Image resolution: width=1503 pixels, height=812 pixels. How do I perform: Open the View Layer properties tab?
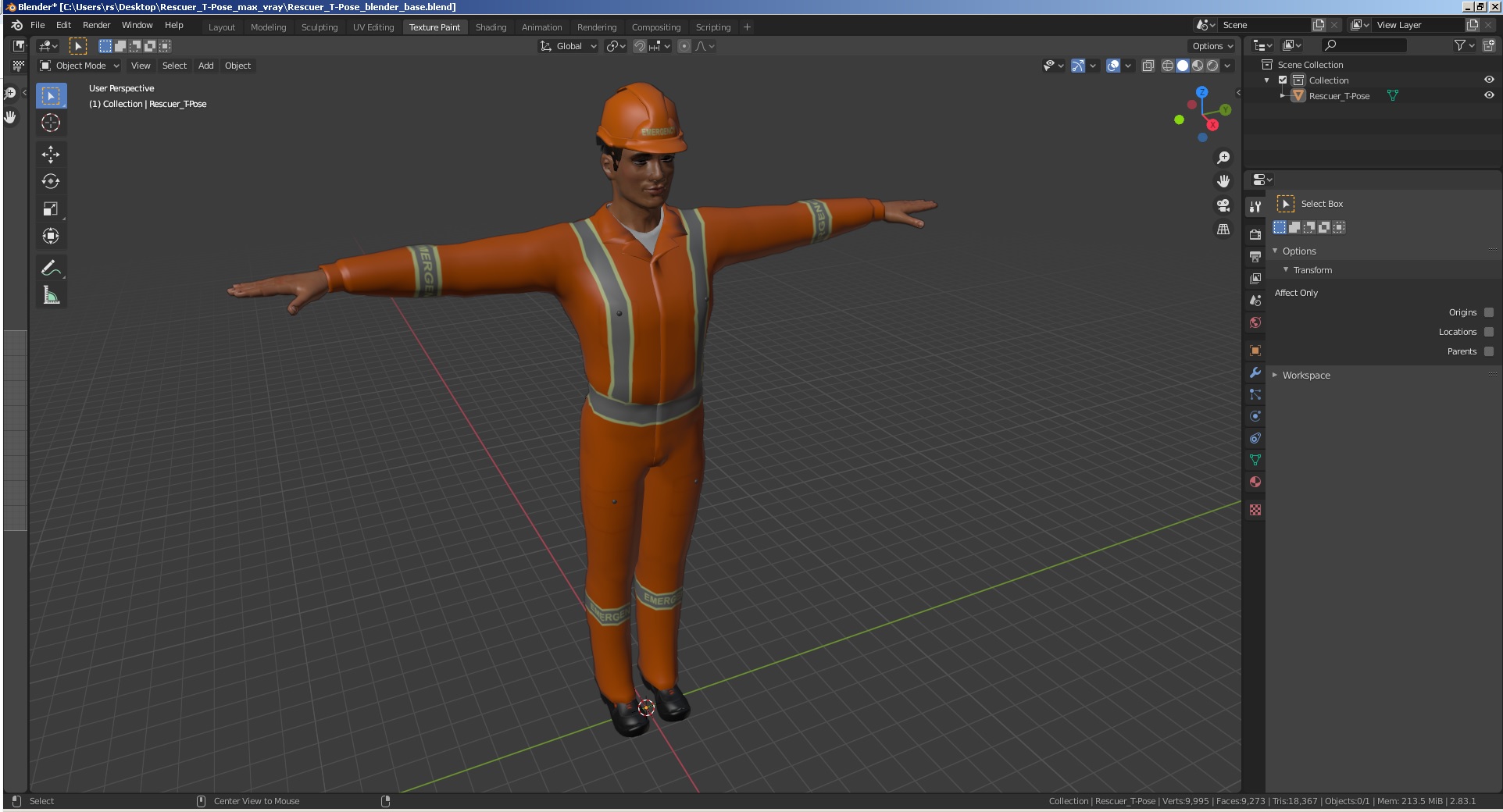[x=1255, y=278]
